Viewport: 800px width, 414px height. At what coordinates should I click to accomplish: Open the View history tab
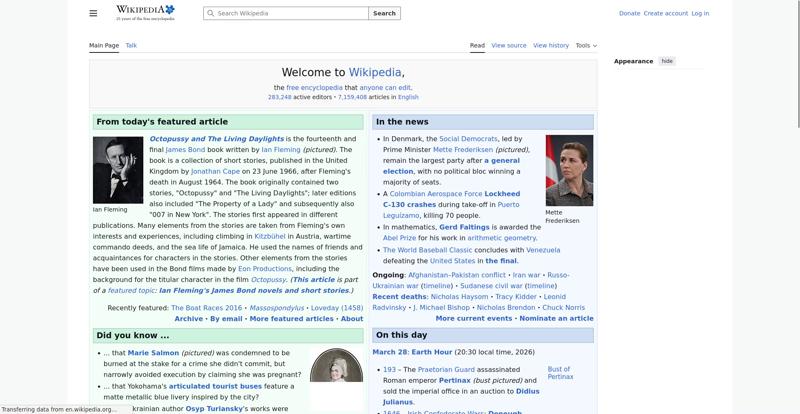coord(550,45)
